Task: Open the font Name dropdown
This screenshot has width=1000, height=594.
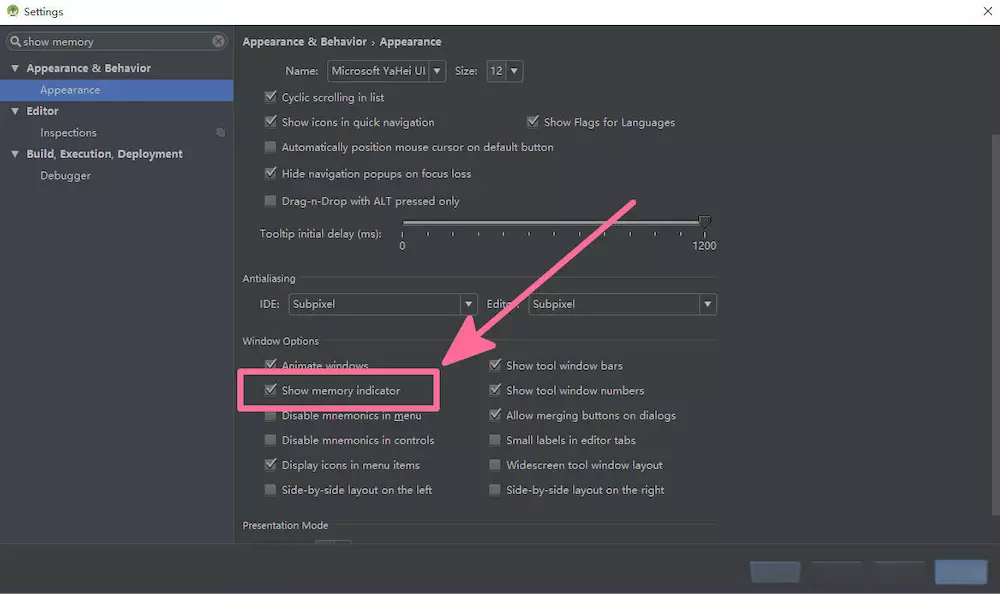Action: tap(437, 71)
